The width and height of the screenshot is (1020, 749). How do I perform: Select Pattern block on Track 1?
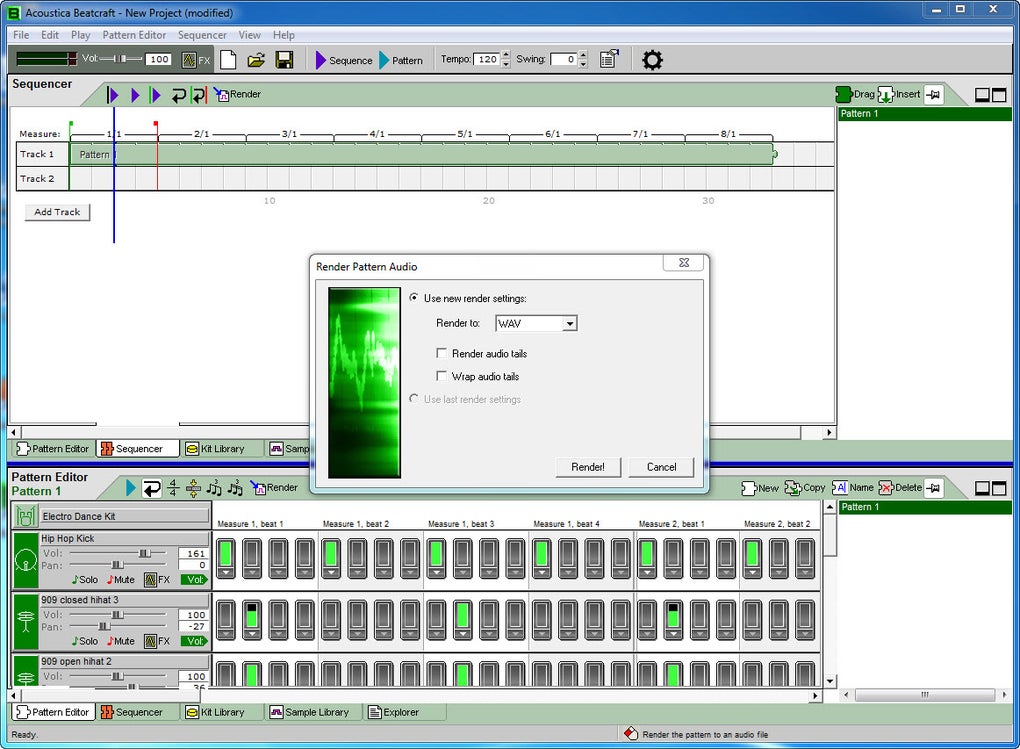[423, 154]
